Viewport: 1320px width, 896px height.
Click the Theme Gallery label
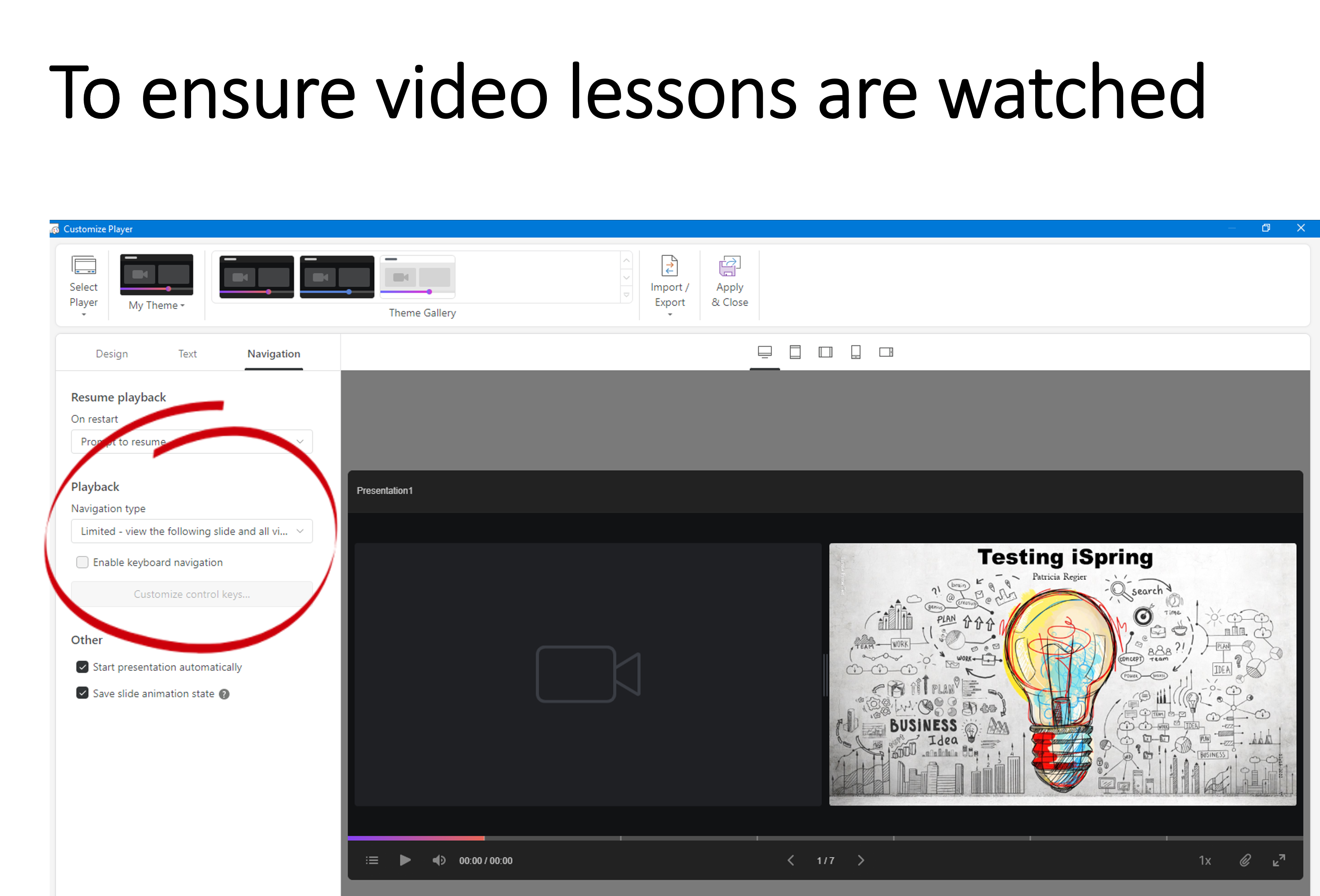pyautogui.click(x=422, y=313)
